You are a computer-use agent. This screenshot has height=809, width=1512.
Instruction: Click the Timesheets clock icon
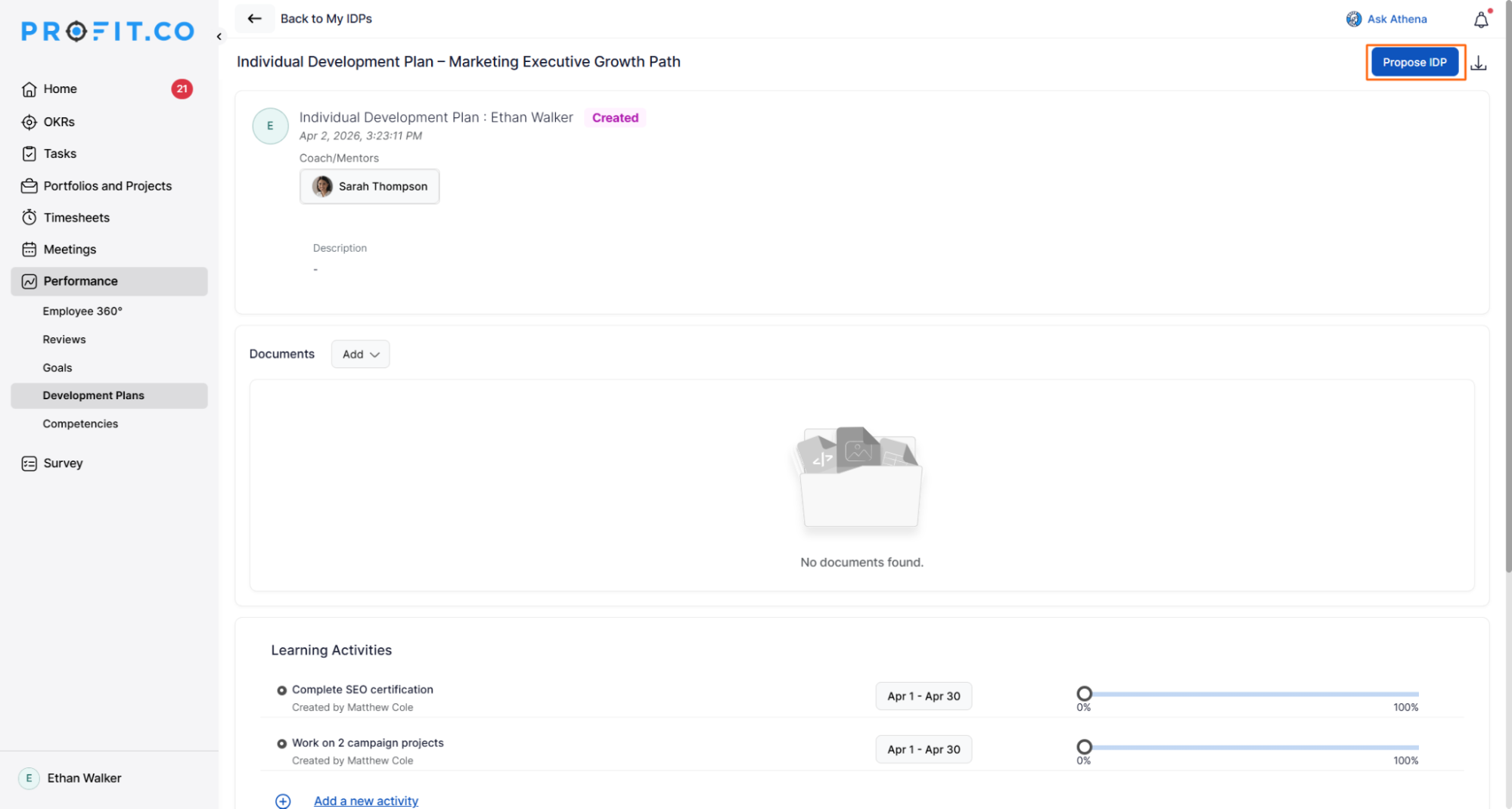pos(29,218)
